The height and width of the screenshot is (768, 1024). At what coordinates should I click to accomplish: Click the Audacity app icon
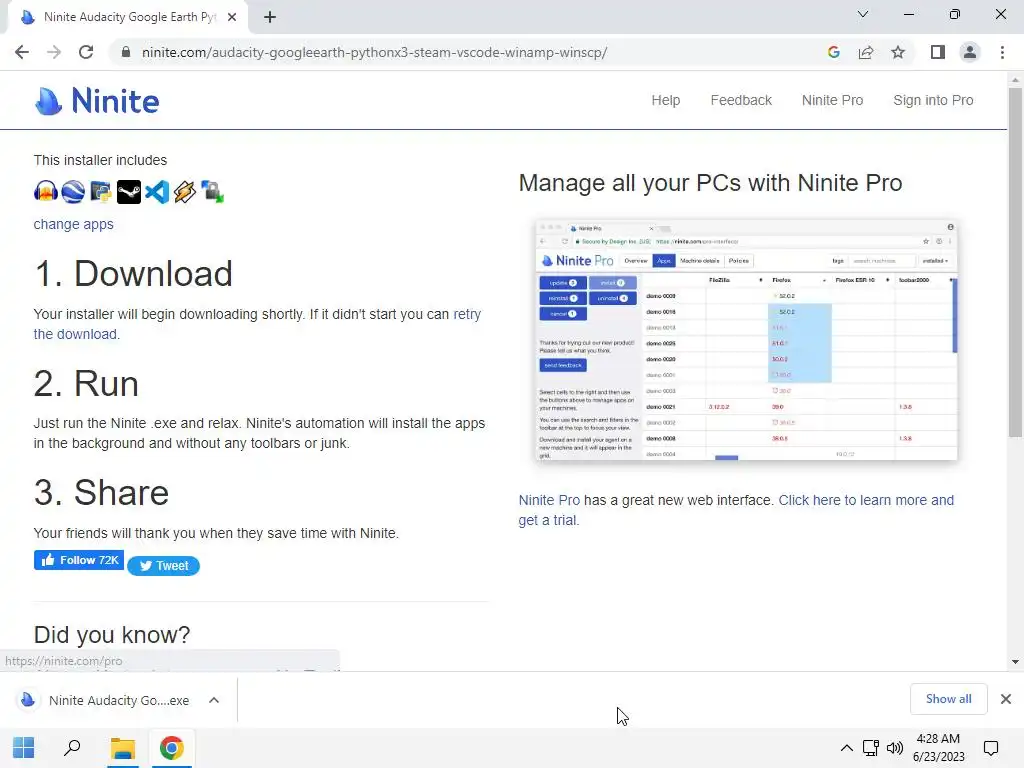tap(46, 192)
